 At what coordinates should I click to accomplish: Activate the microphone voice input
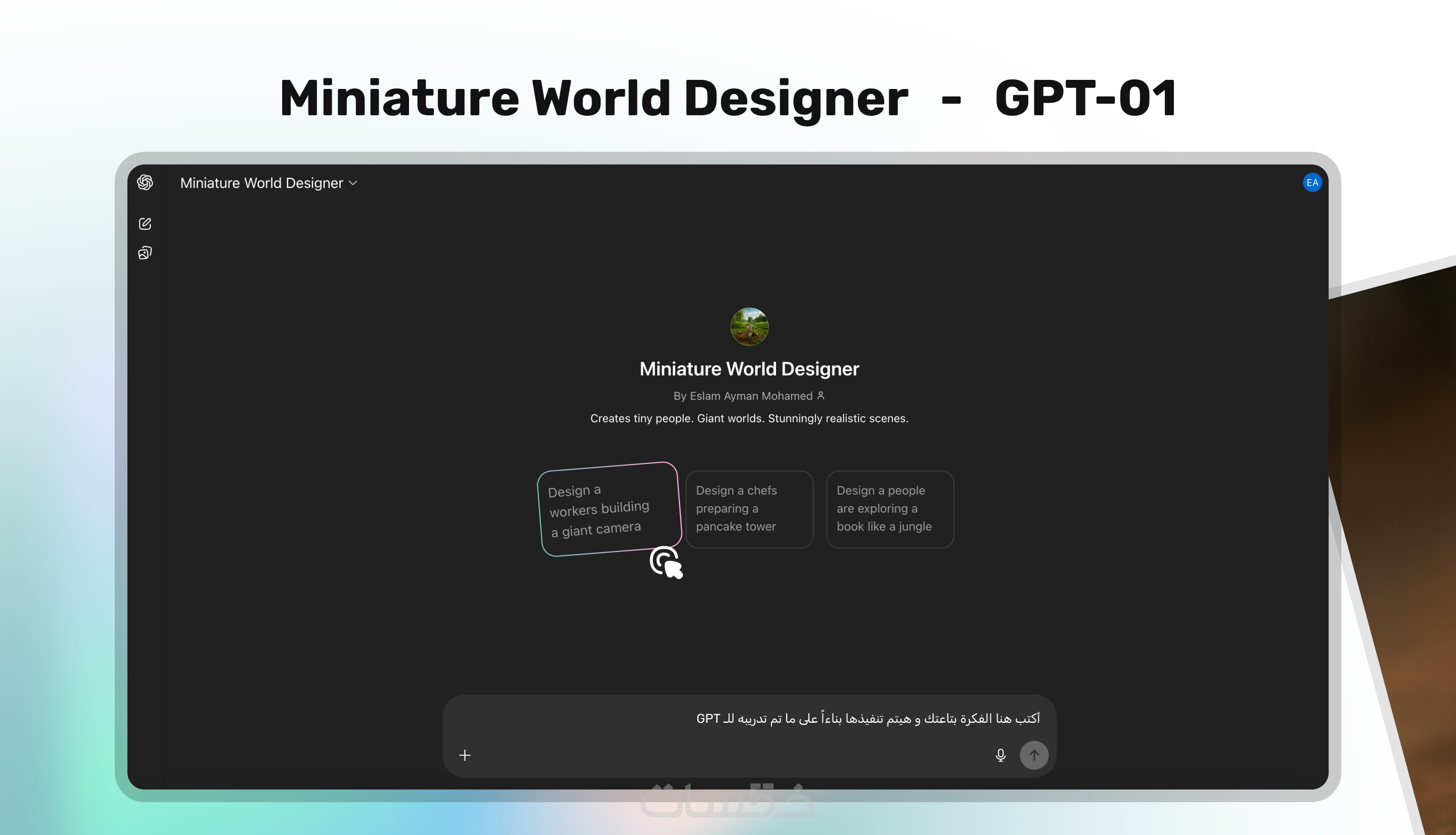coord(1000,755)
